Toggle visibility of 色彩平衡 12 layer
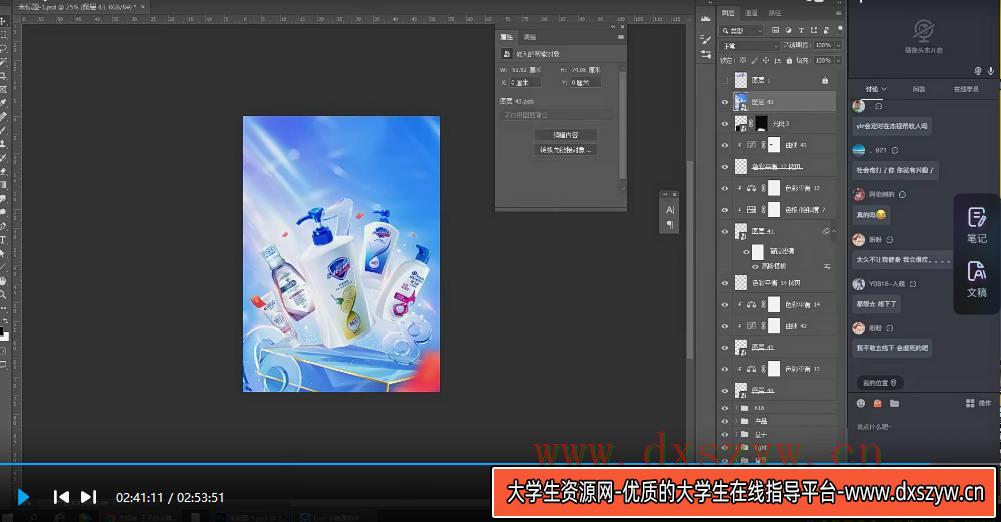Viewport: 1001px width, 522px height. point(725,188)
